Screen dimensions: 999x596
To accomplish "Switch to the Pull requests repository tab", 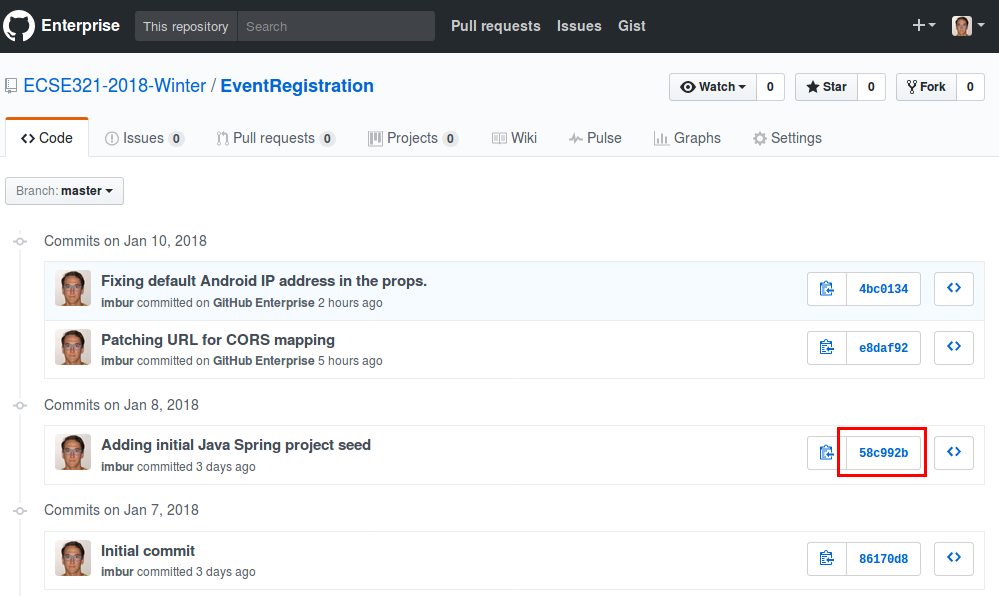I will coord(276,138).
